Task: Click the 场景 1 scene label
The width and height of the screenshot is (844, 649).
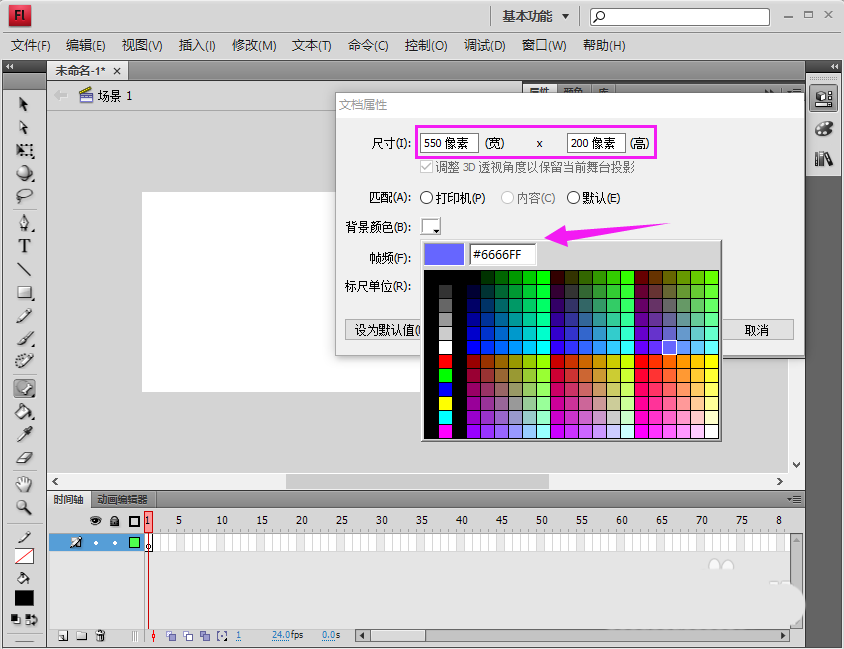Action: point(115,96)
